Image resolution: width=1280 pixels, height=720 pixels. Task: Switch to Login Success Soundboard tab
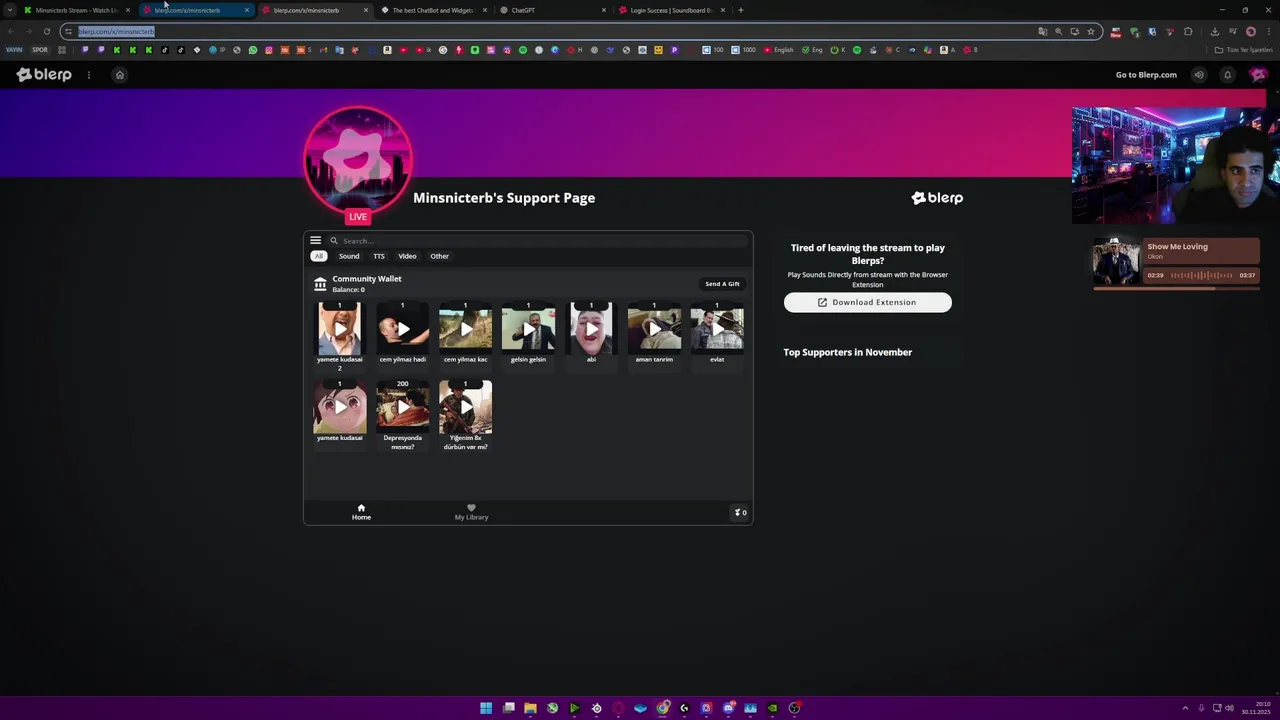(x=670, y=10)
